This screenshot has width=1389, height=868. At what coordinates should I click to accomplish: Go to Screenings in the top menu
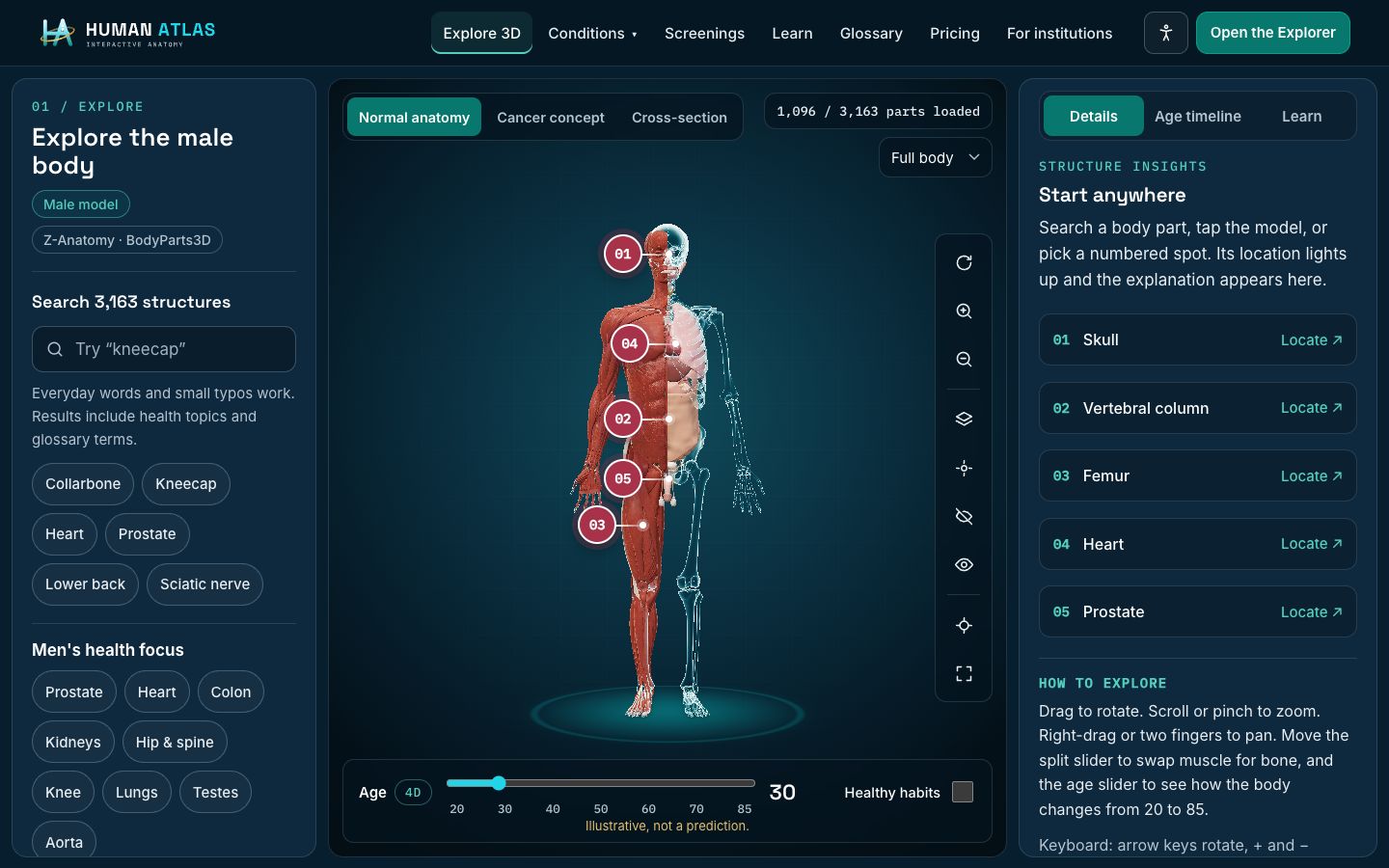point(704,33)
